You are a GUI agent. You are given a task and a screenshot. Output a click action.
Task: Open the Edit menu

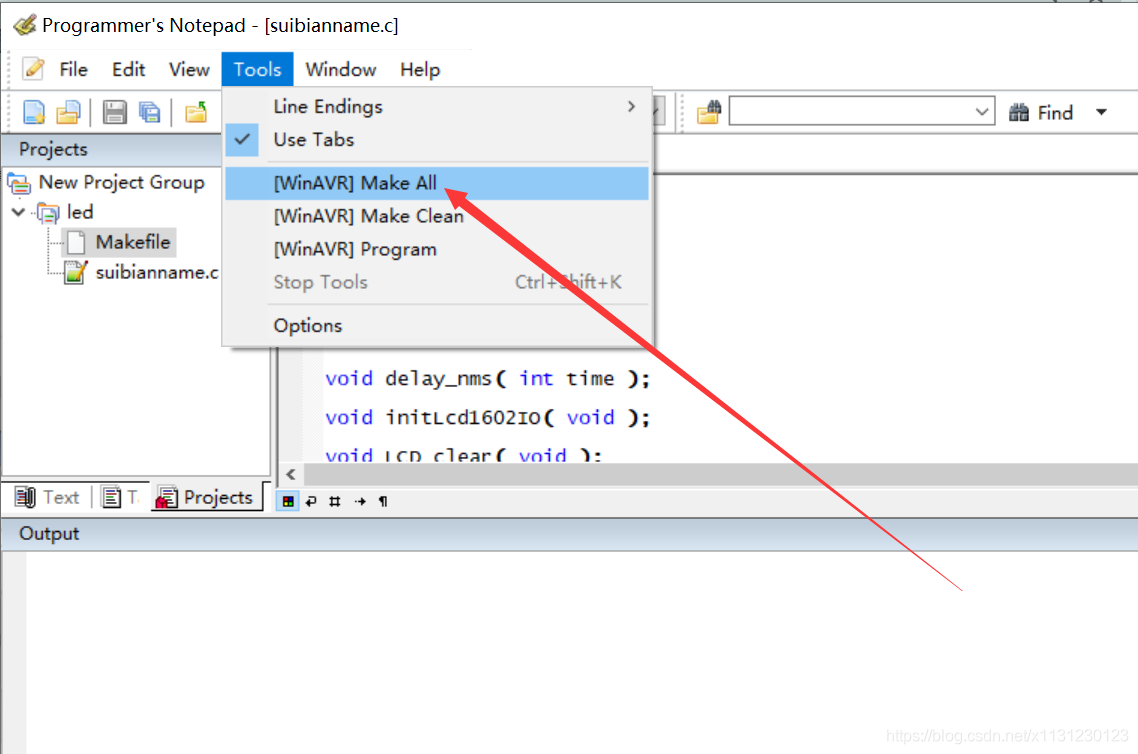(x=128, y=70)
